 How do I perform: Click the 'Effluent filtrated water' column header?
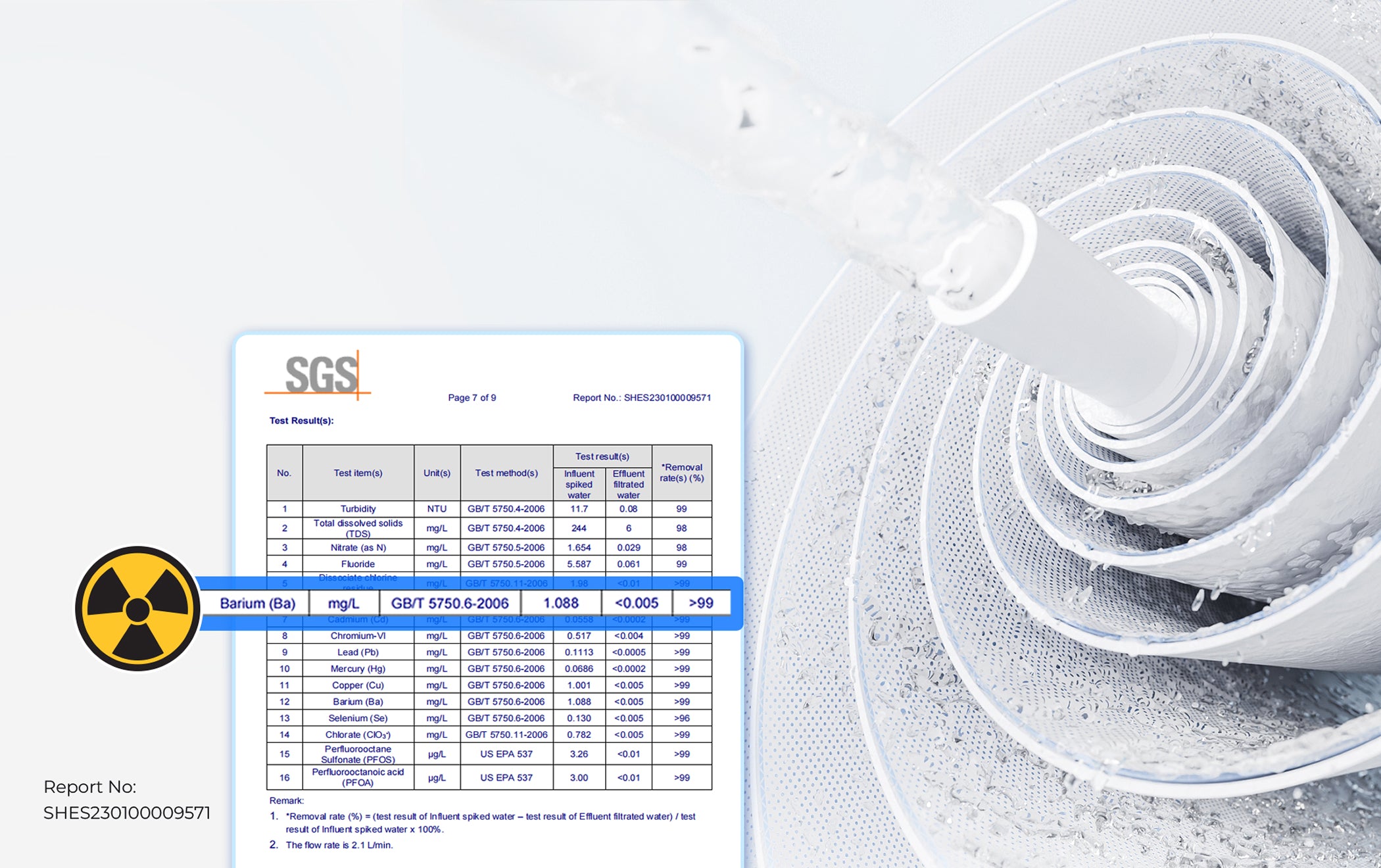click(629, 484)
